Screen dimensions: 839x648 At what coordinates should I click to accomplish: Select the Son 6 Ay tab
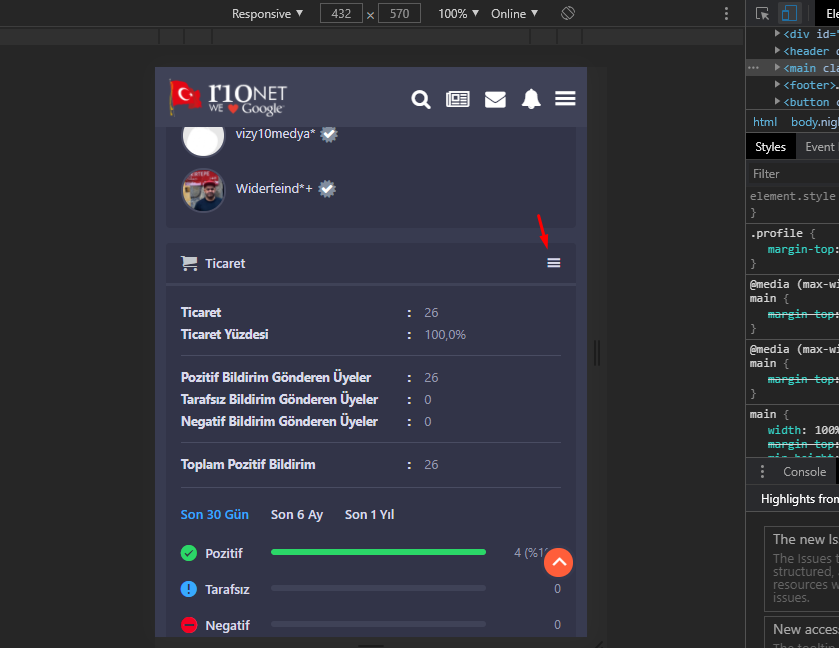pyautogui.click(x=297, y=515)
